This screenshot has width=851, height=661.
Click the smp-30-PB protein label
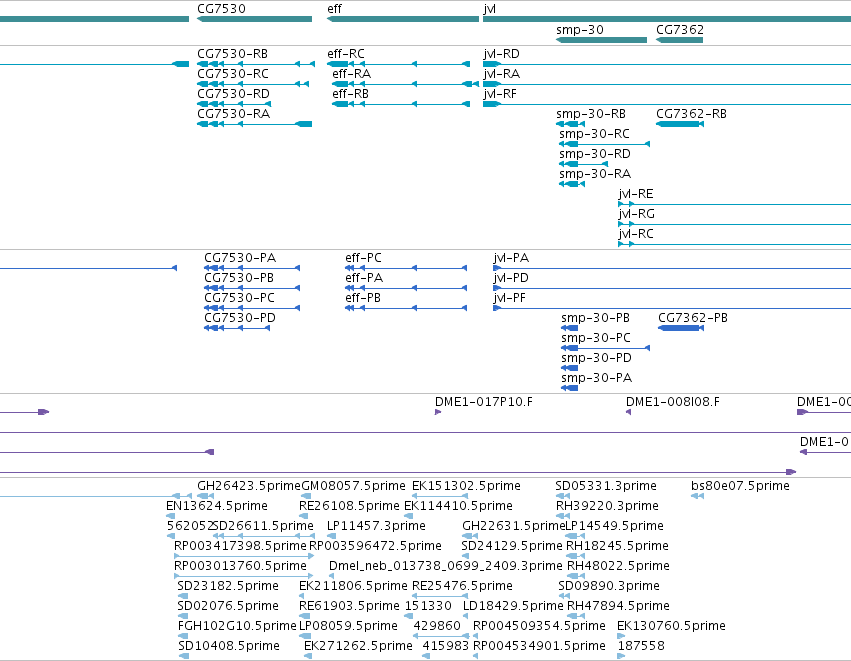coord(595,318)
